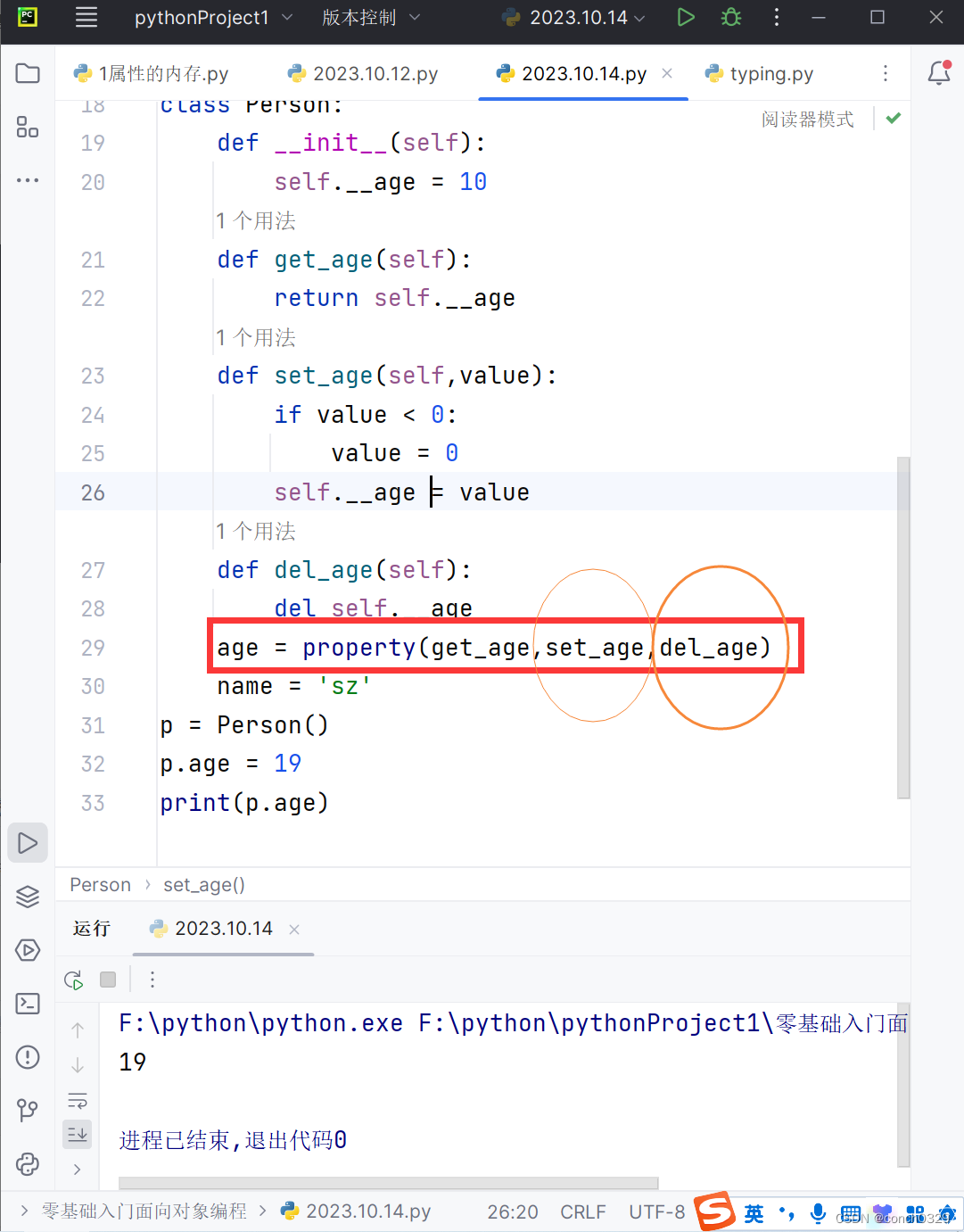Click the Sogou input method S icon
This screenshot has width=964, height=1232.
pos(715,1211)
